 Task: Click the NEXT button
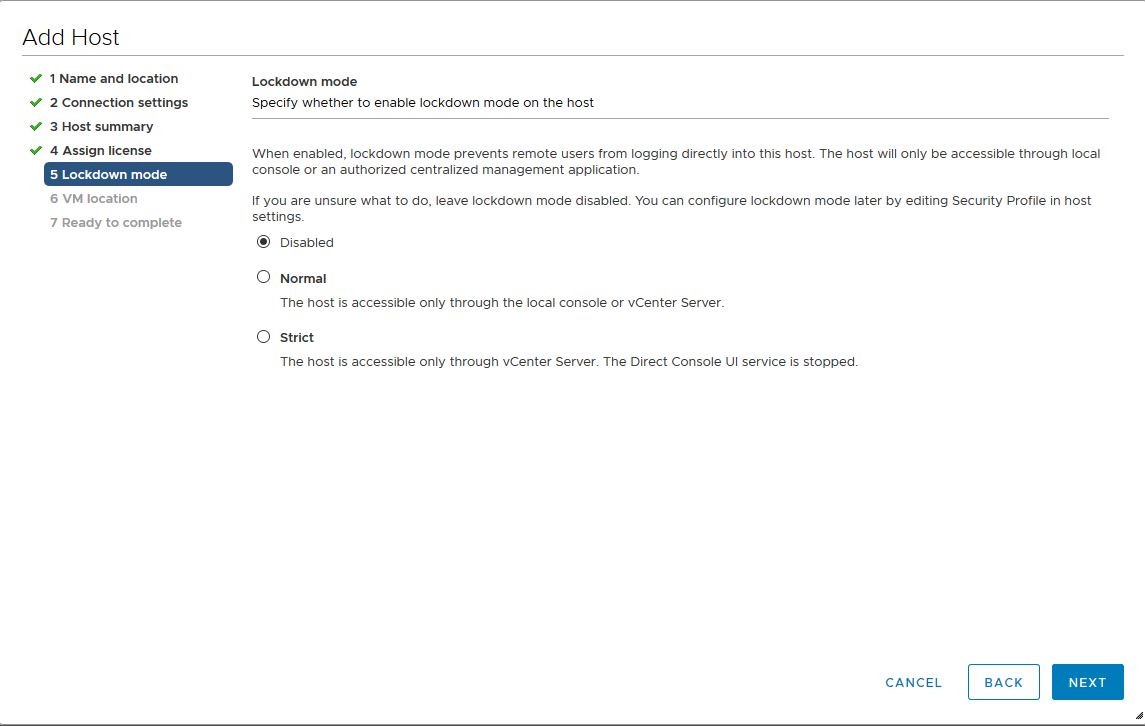coord(1087,682)
